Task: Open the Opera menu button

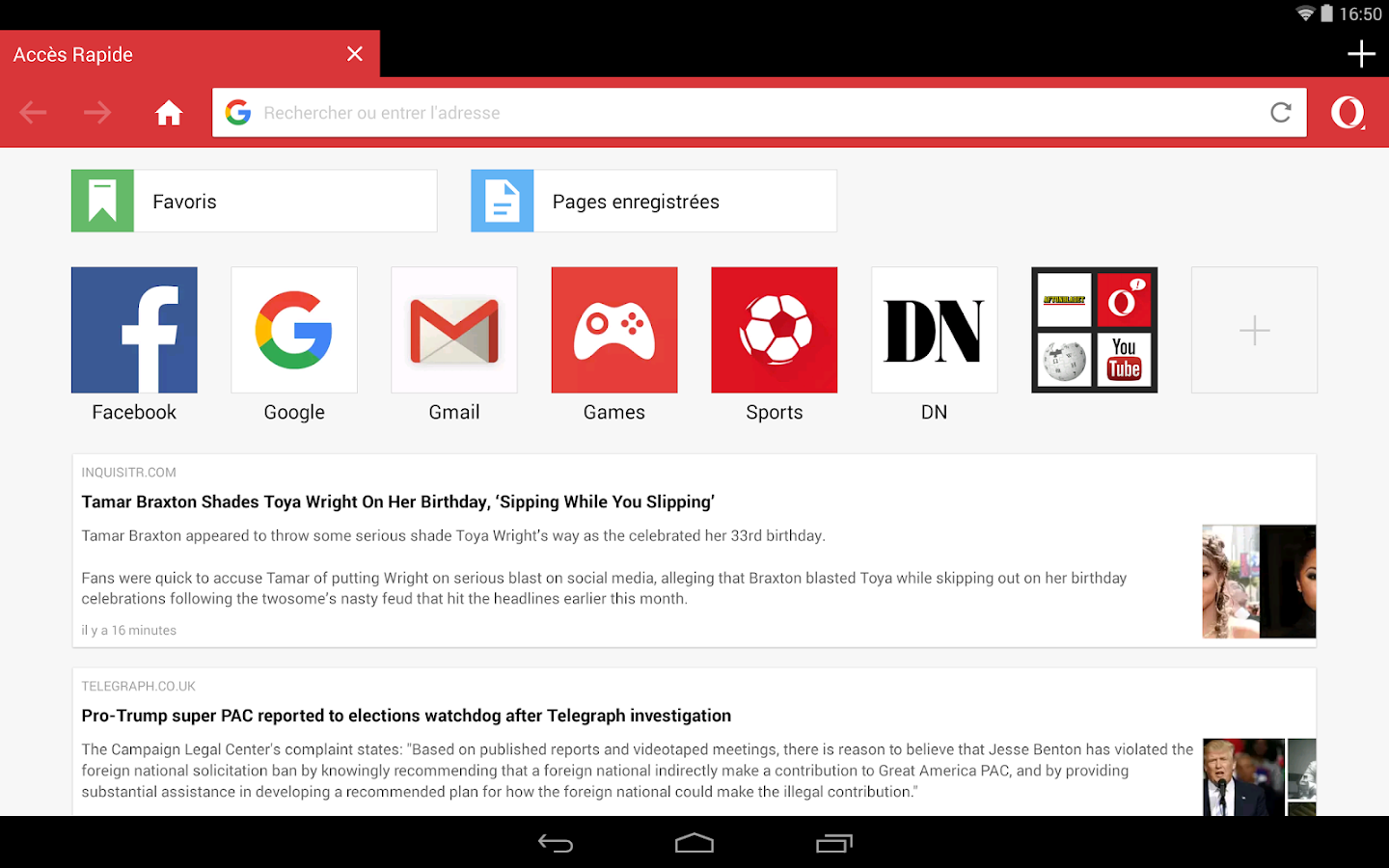Action: (x=1348, y=113)
